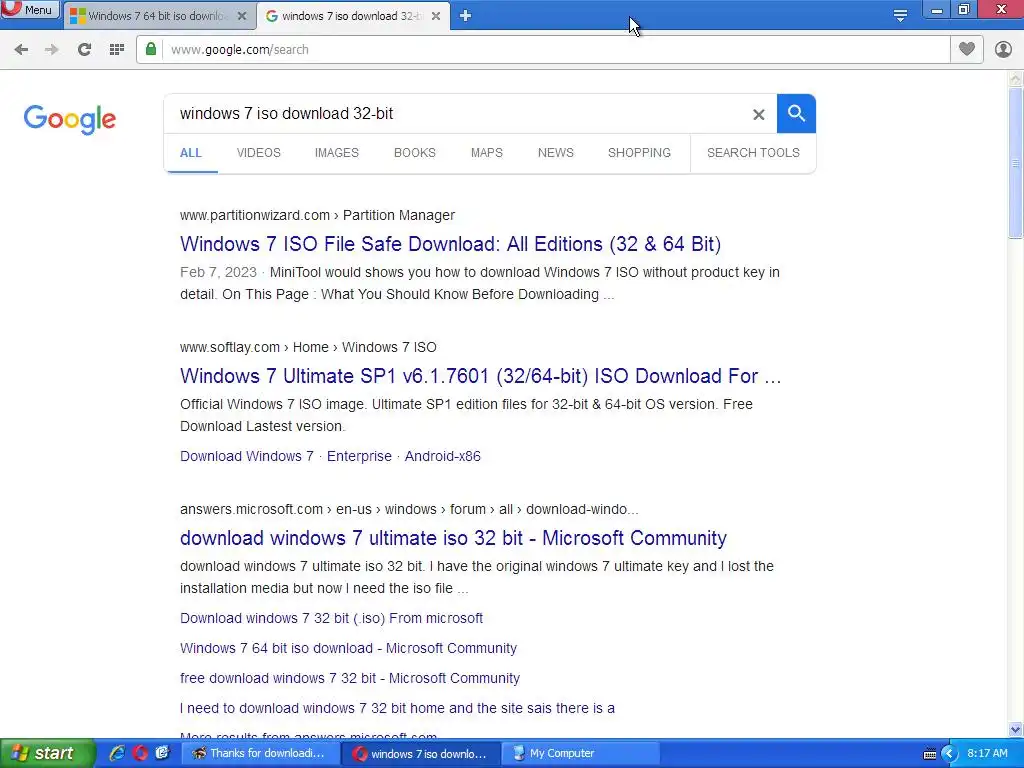
Task: Open download windows 7 ultimate iso 32 bit result
Action: [453, 538]
